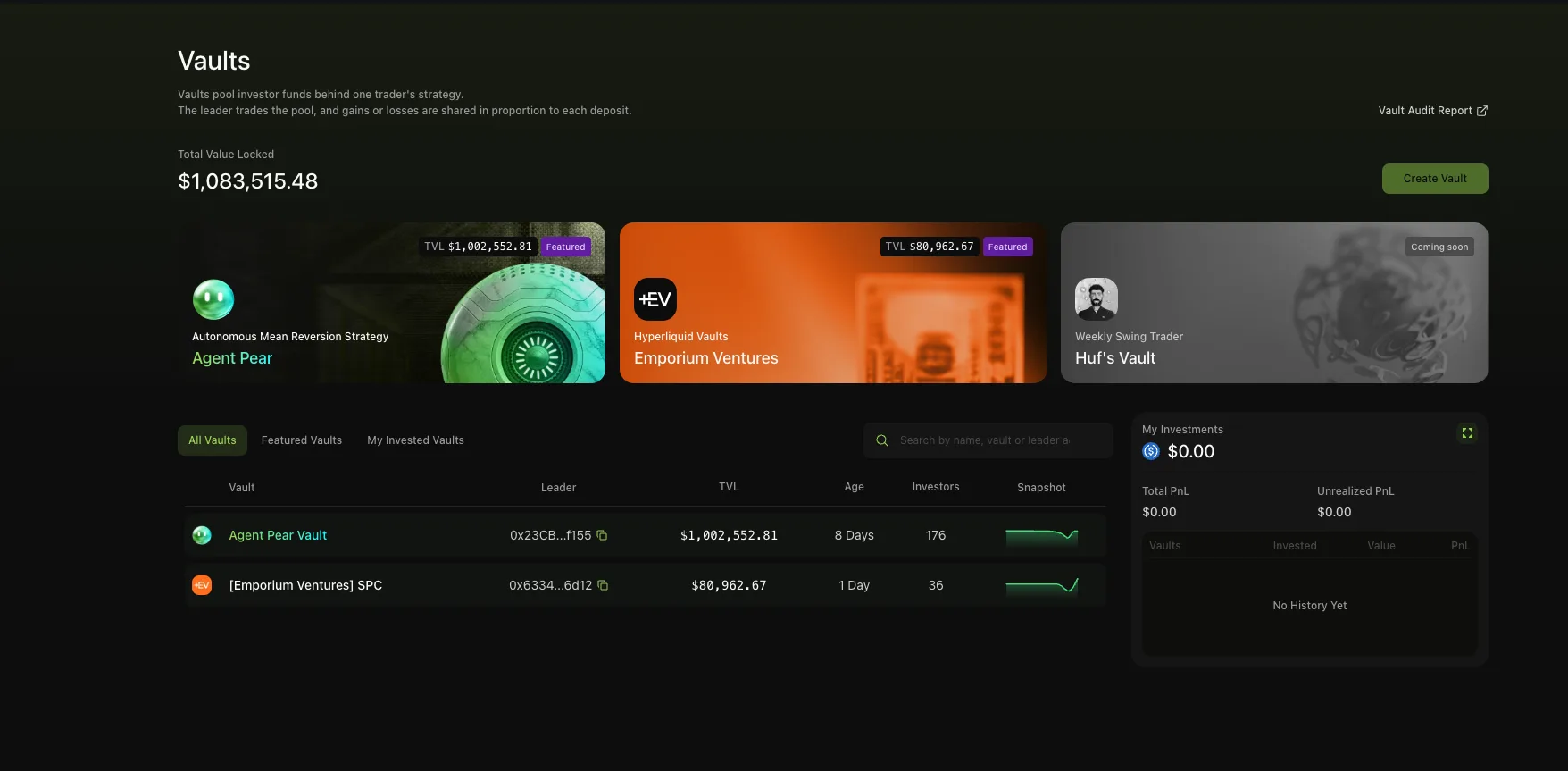This screenshot has height=771, width=1568.
Task: Click the Total PnL $0.00 value
Action: pyautogui.click(x=1159, y=512)
